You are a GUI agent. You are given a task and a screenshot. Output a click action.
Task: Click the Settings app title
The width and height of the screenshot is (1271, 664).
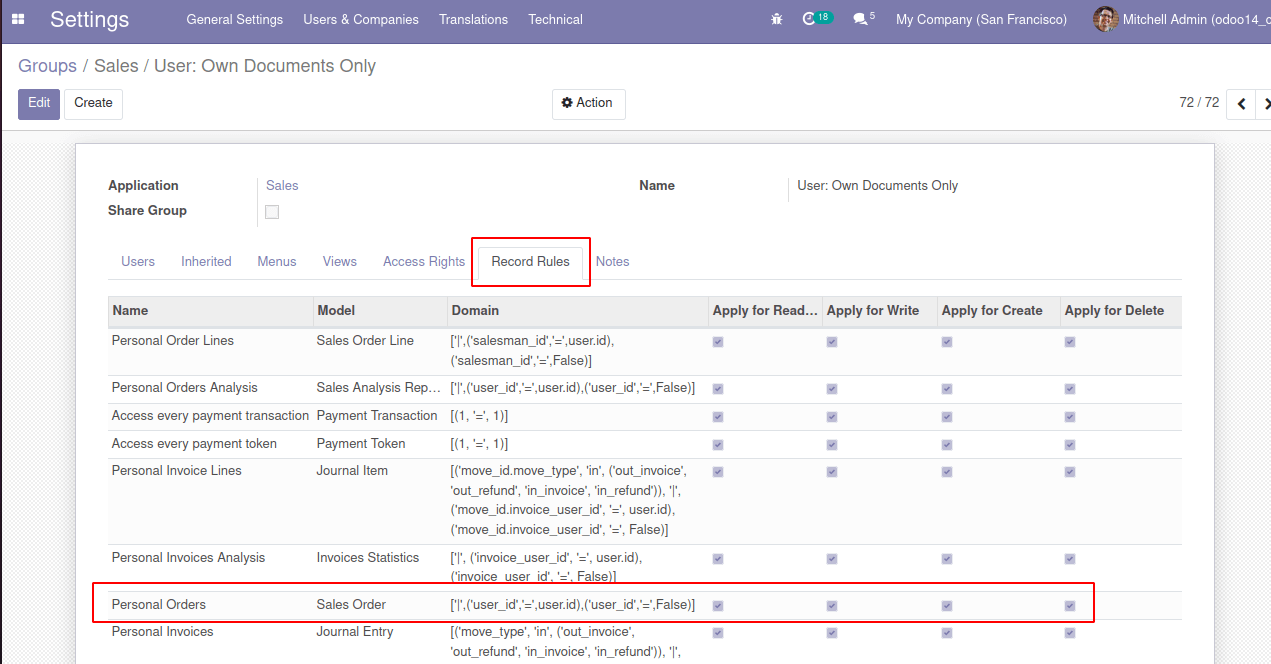pyautogui.click(x=89, y=19)
